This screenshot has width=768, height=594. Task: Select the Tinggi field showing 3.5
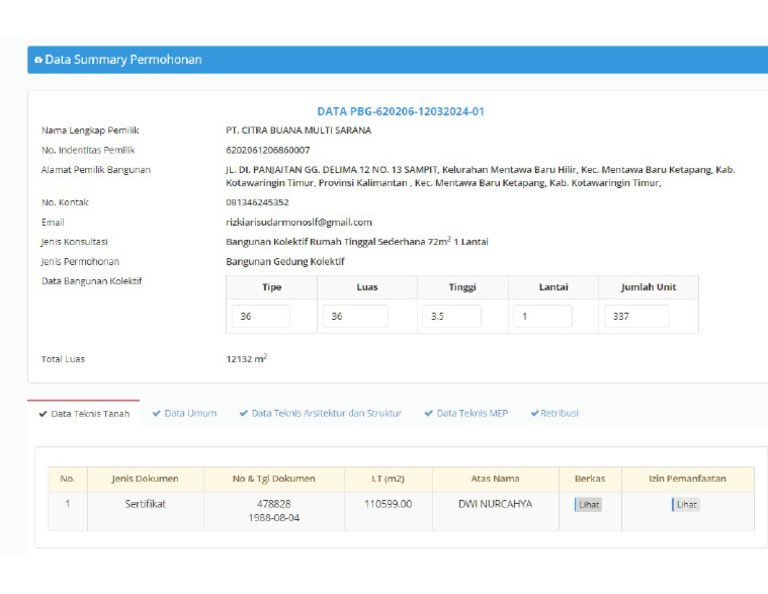pyautogui.click(x=451, y=316)
